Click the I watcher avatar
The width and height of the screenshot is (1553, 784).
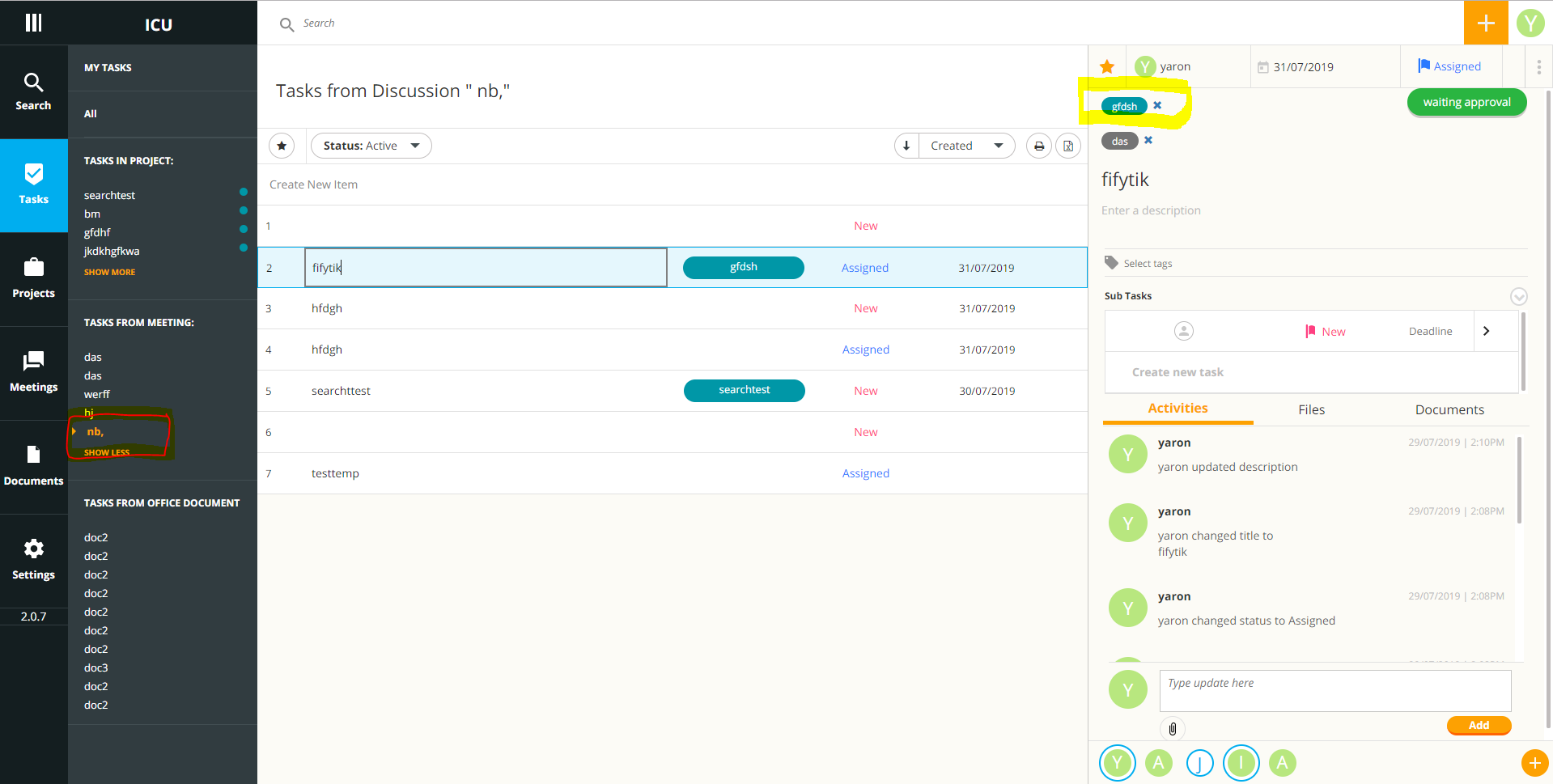coord(1241,762)
